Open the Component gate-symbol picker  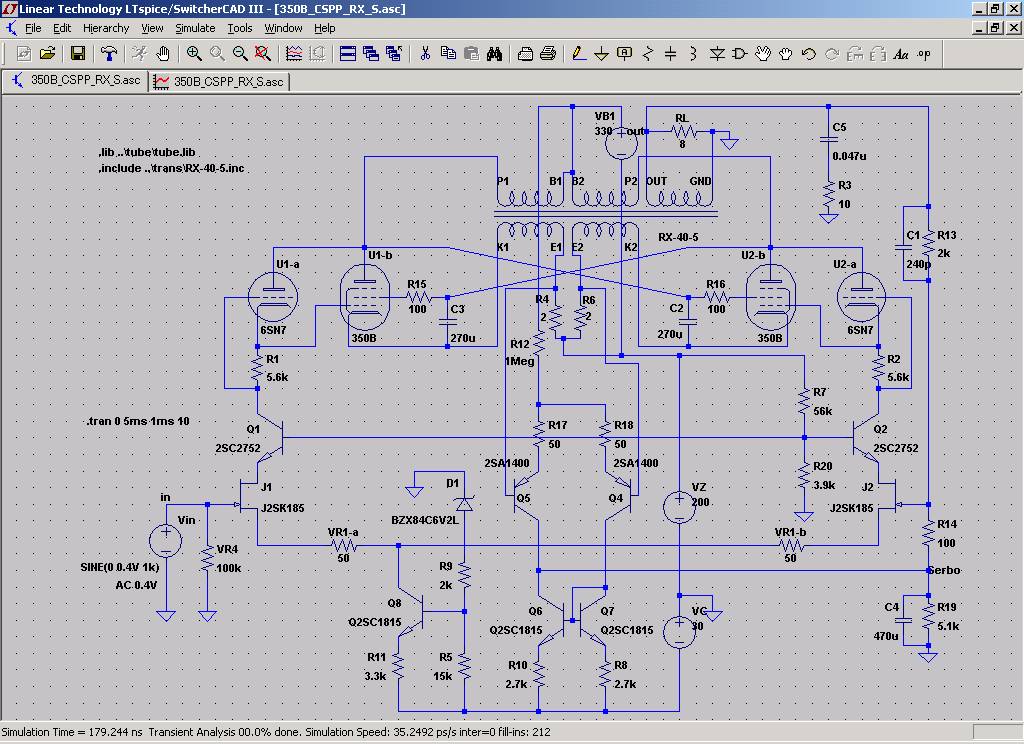740,54
